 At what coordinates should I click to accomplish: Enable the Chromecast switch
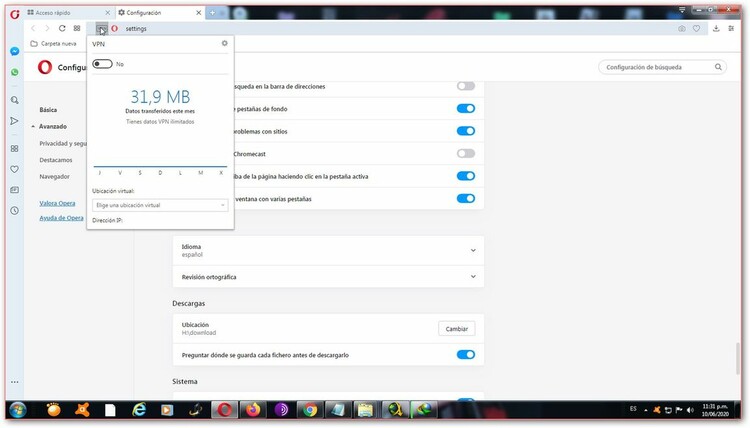coord(465,154)
